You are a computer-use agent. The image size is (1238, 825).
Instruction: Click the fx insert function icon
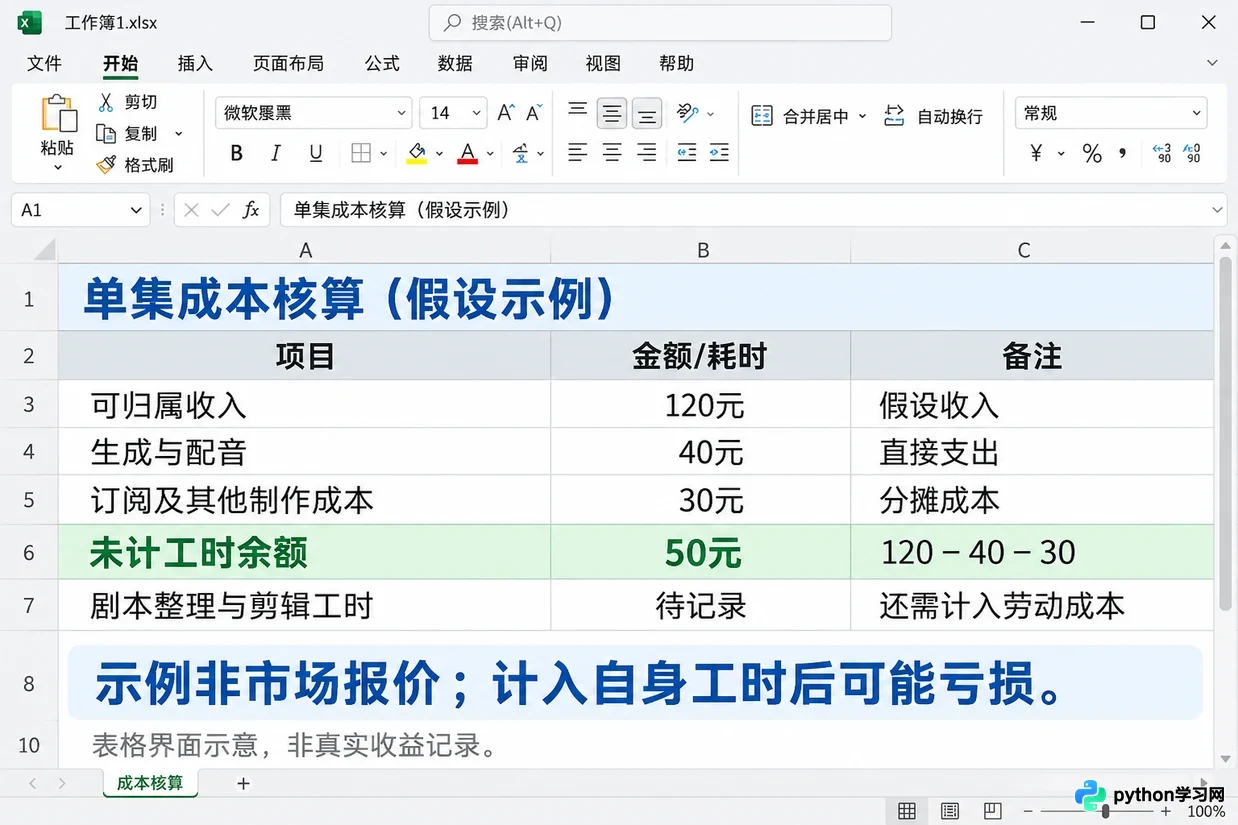[x=251, y=210]
